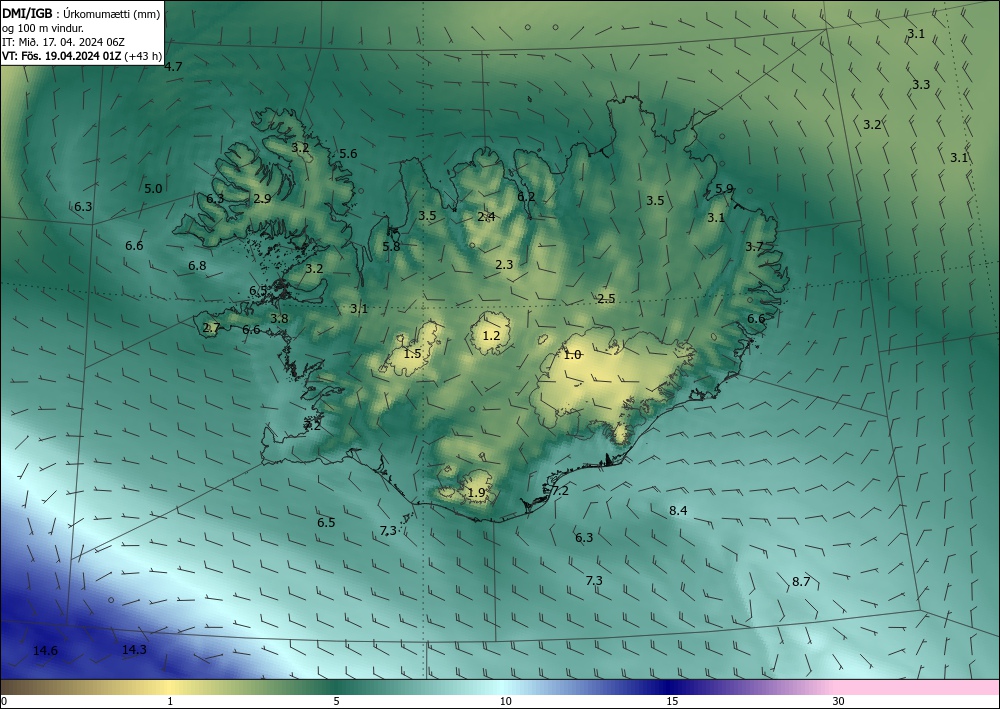Screen dimensions: 1000x709
Task: Click the 2.4 value on the map
Action: (x=486, y=217)
